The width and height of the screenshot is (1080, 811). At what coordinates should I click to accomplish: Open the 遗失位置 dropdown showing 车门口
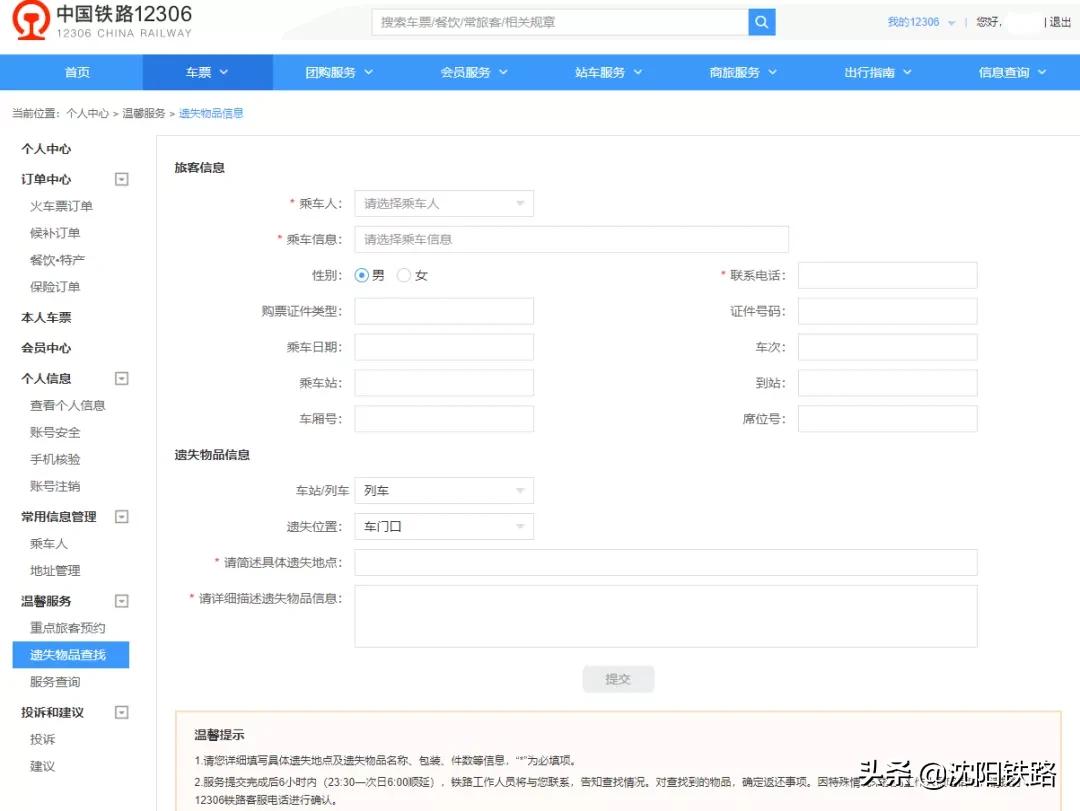click(444, 526)
